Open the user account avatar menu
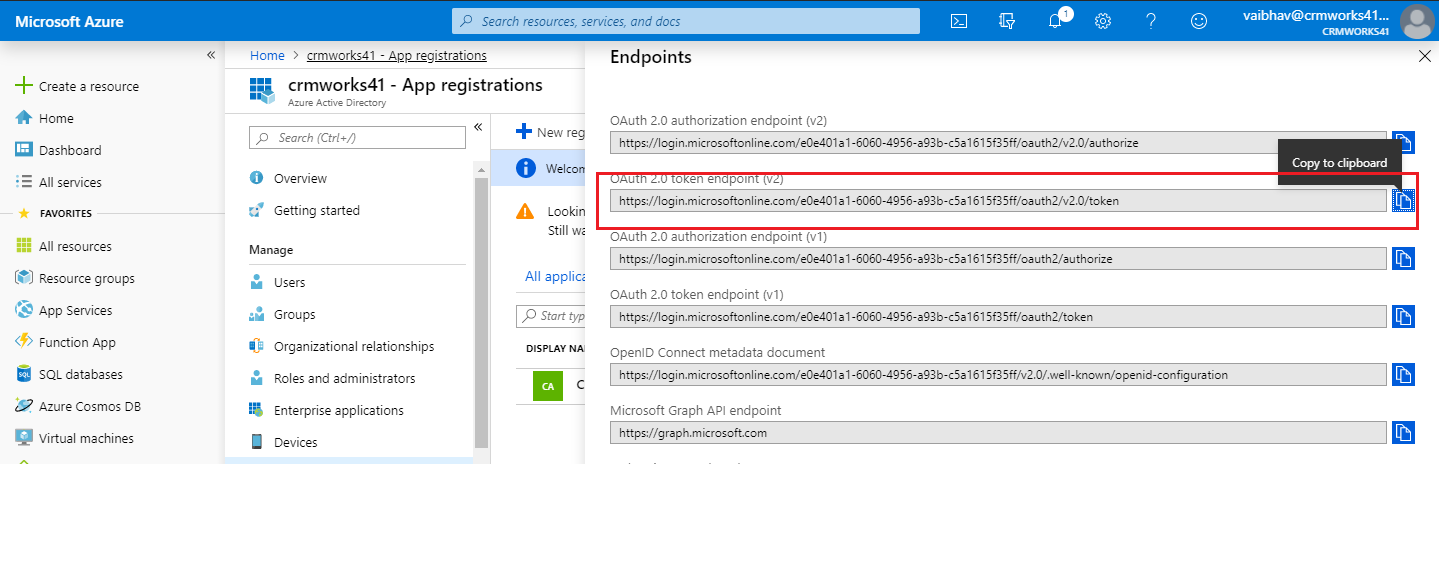 click(x=1417, y=21)
